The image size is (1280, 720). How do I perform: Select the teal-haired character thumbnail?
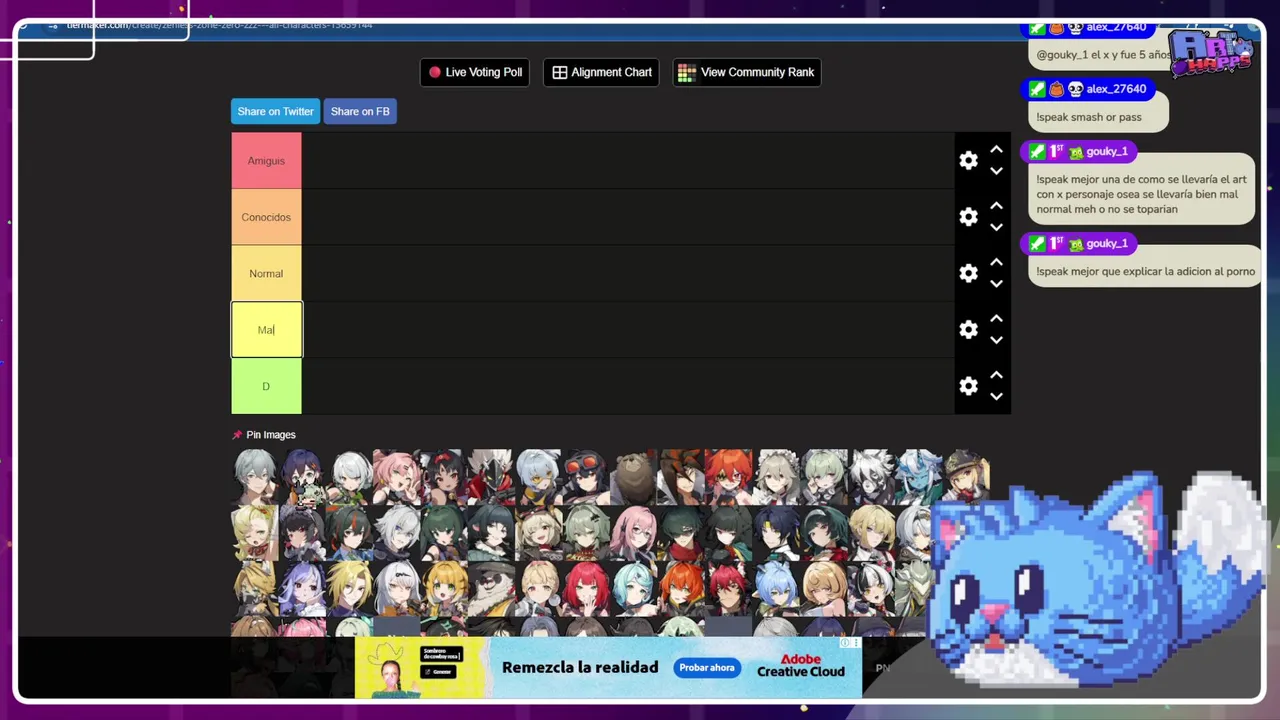pos(634,588)
